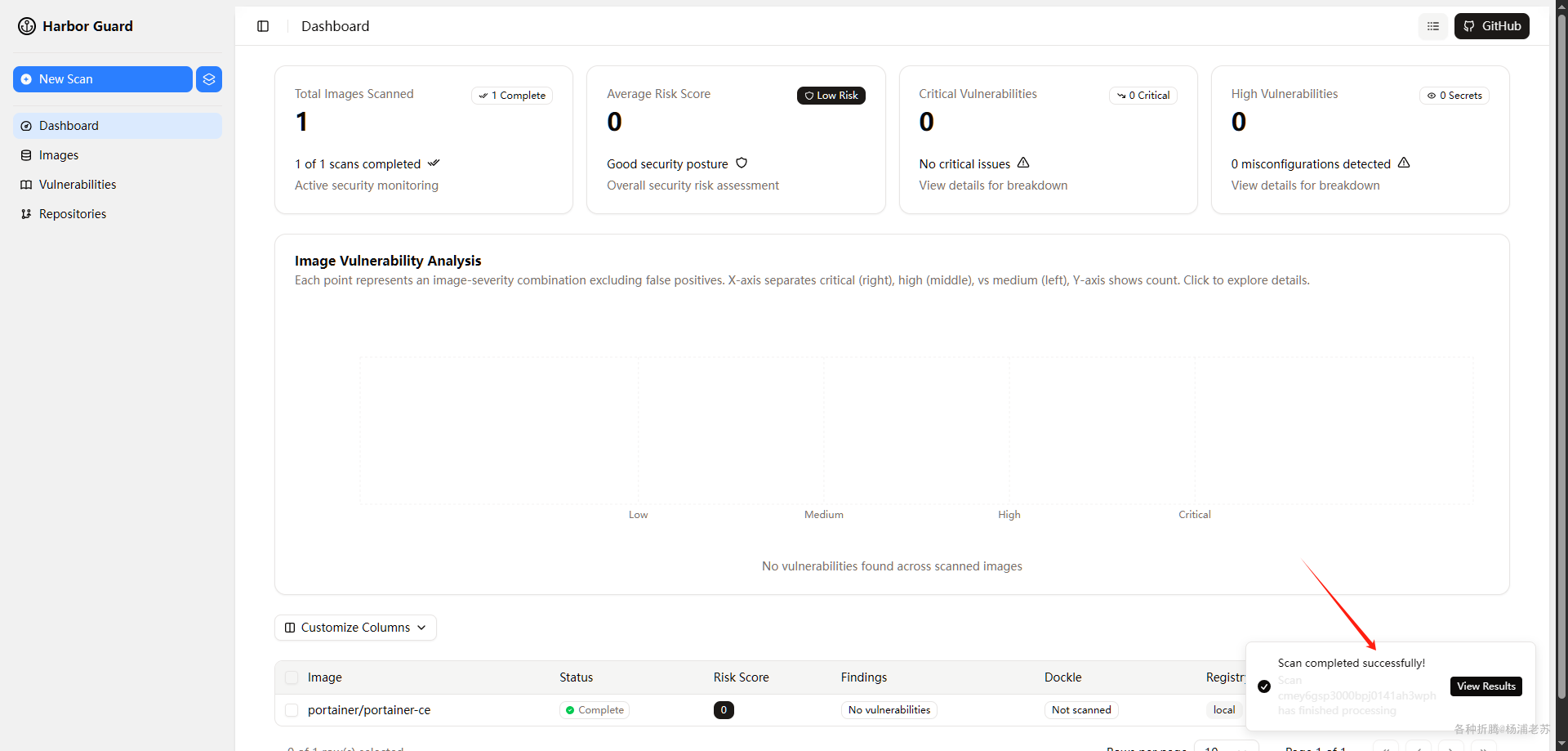1568x751 pixels.
Task: Click the scrollbar down arrow
Action: pos(1561,744)
